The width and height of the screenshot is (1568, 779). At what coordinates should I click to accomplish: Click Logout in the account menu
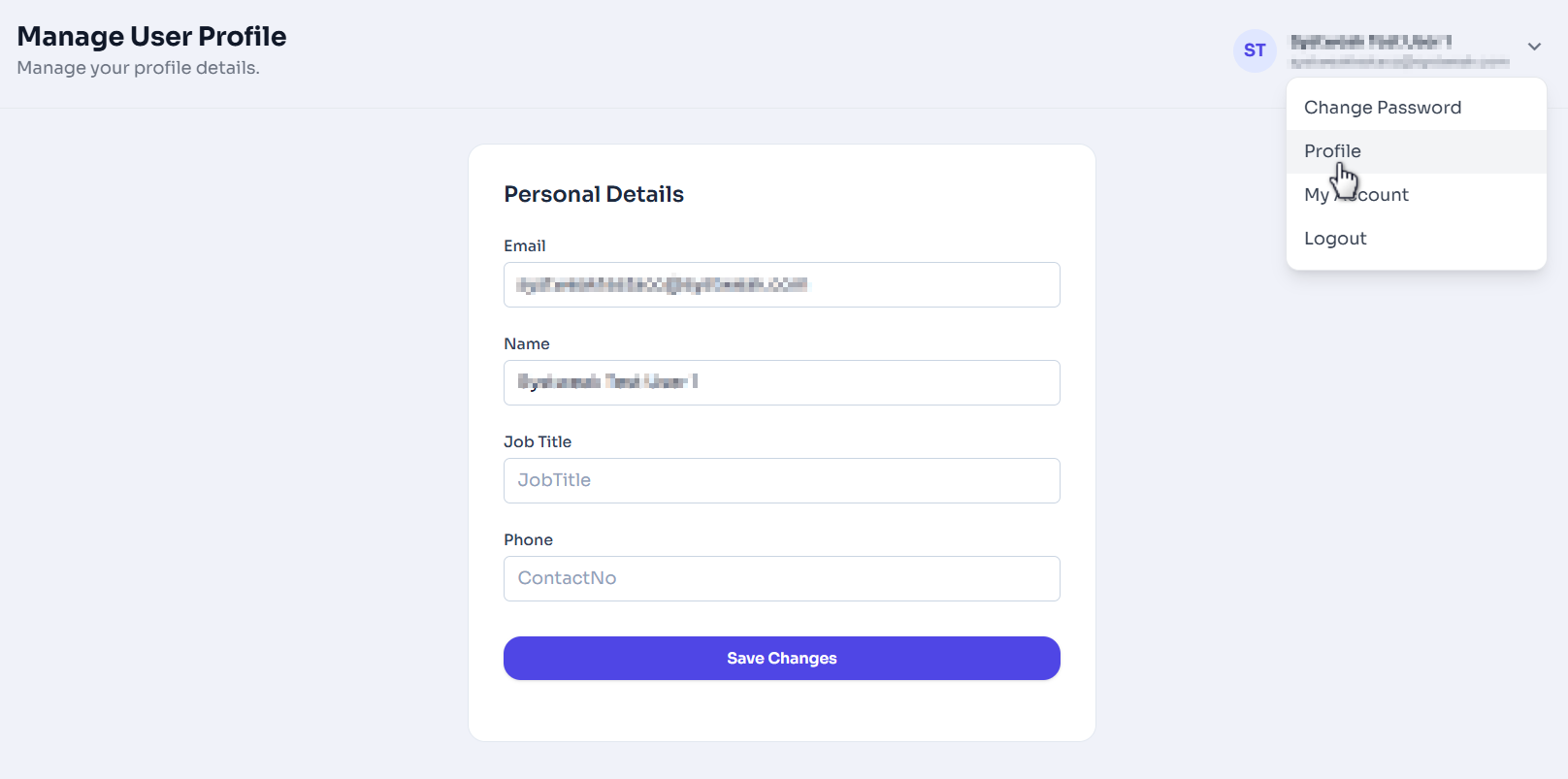coord(1334,238)
